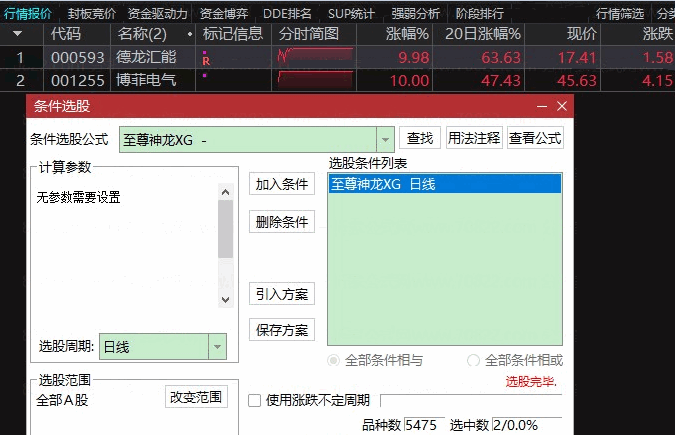
Task: Click current price 45.63
Action: (x=577, y=81)
